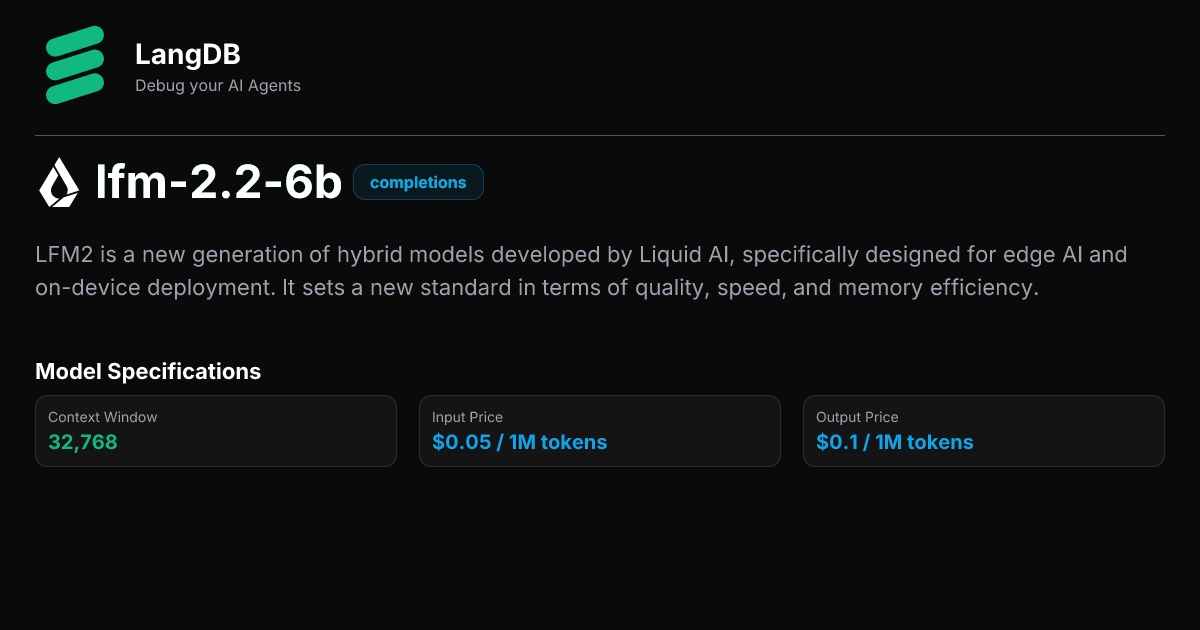Click the $0.1 / 1M tokens output price
Screen dimensions: 1200x630
894,442
